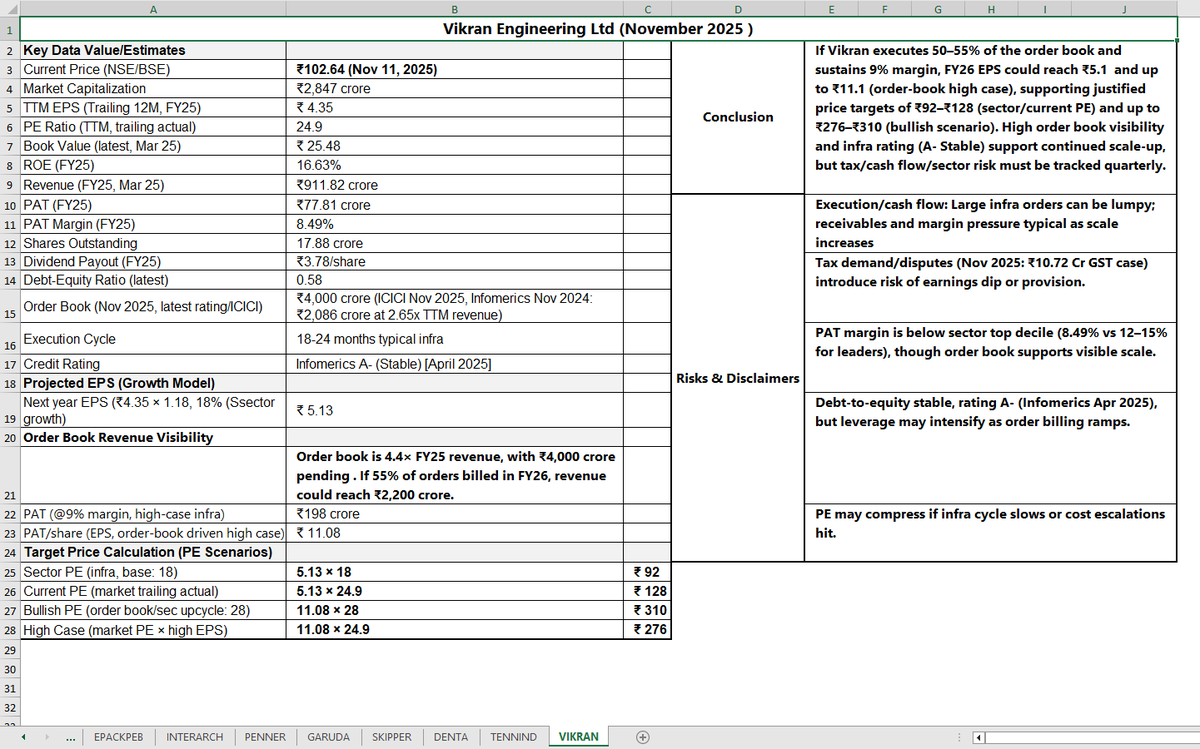Click Debt-Equity Ratio value 0.58

click(454, 279)
